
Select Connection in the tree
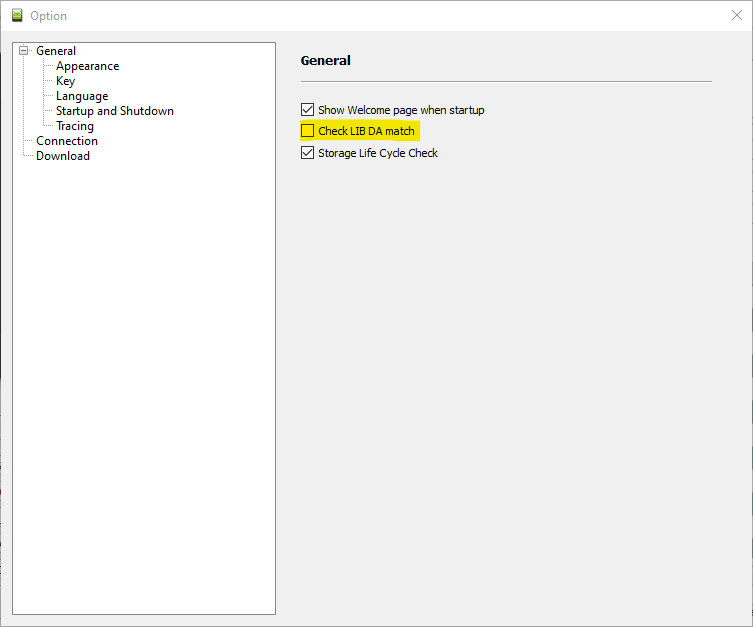coord(67,141)
